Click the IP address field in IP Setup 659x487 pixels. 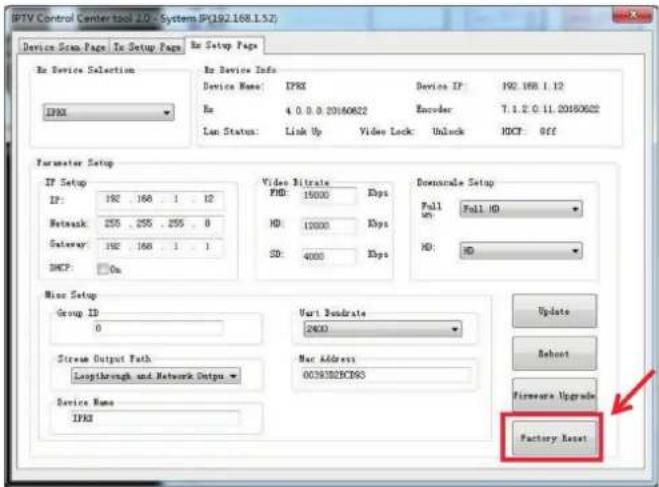(x=160, y=199)
